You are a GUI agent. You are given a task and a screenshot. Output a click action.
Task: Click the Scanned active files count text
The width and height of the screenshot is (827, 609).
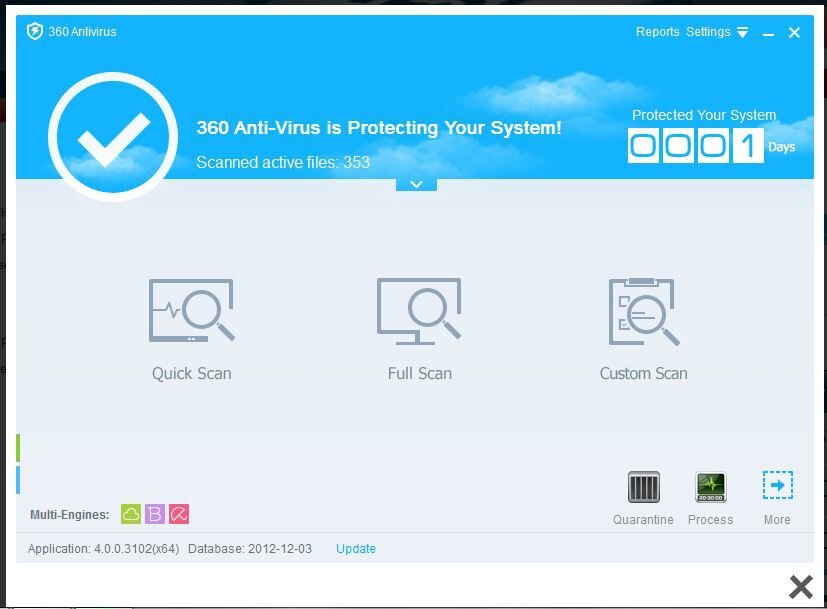(283, 162)
